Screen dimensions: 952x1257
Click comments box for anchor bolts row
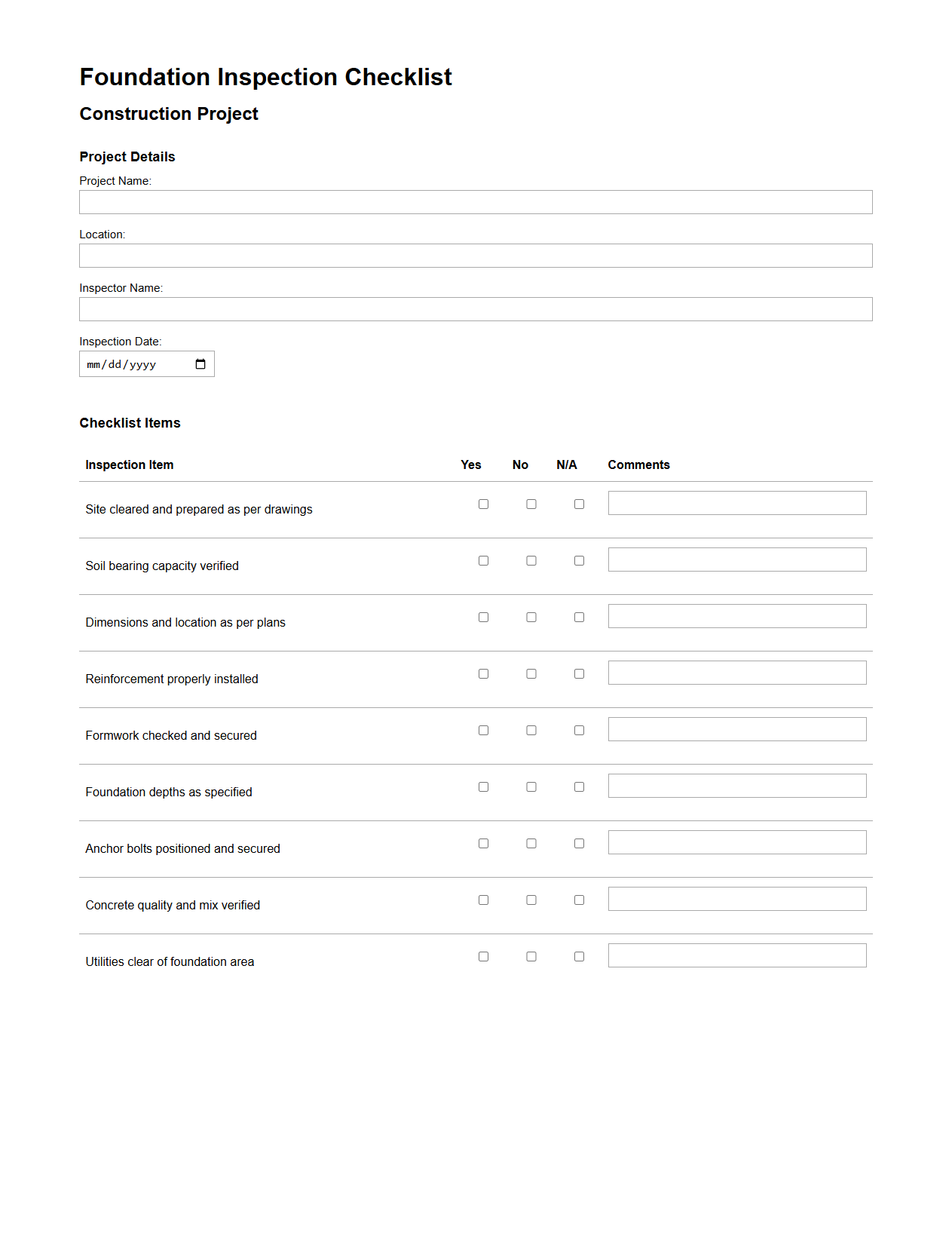737,842
